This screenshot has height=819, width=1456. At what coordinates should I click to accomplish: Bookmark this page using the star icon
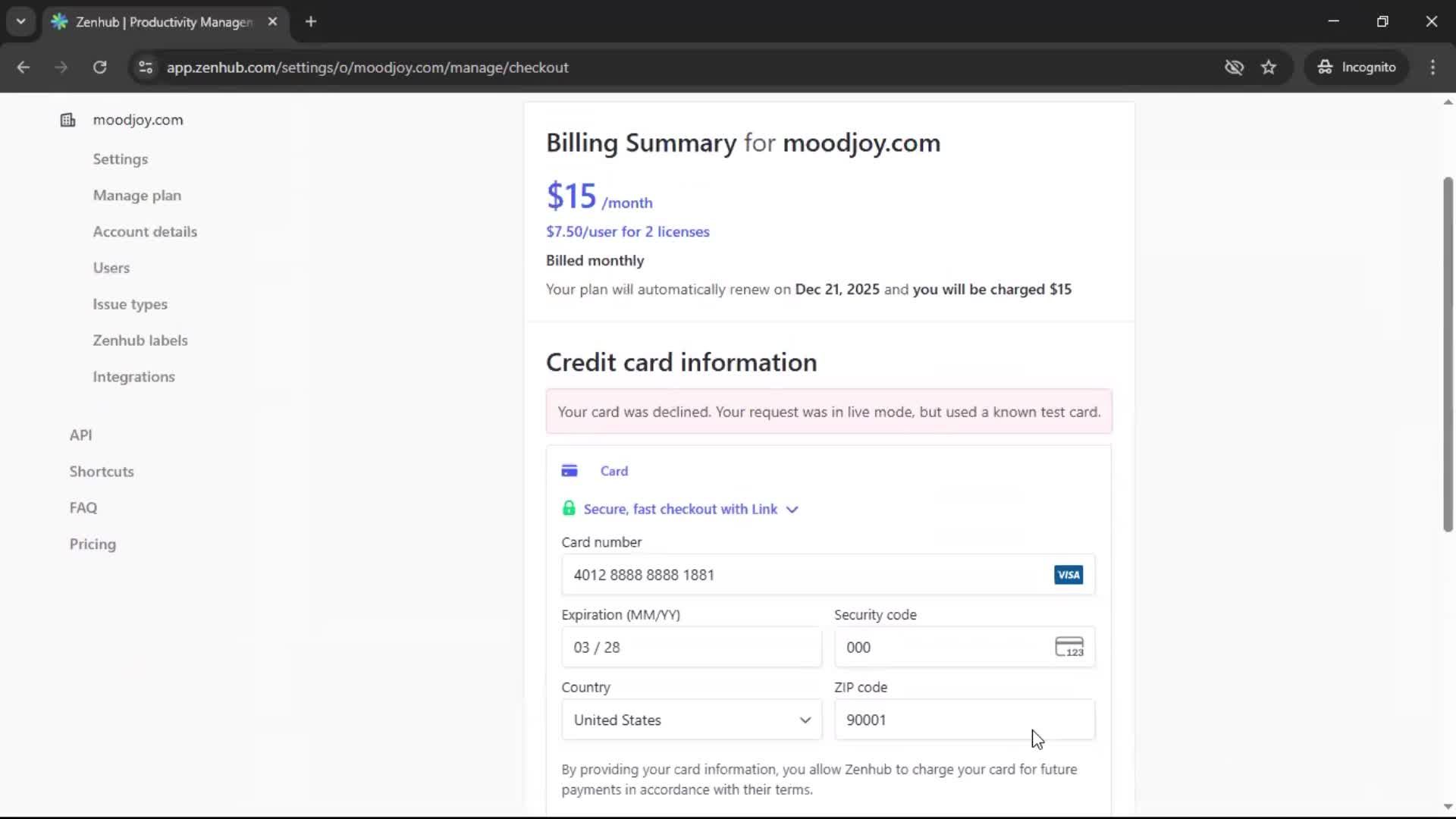click(x=1269, y=67)
